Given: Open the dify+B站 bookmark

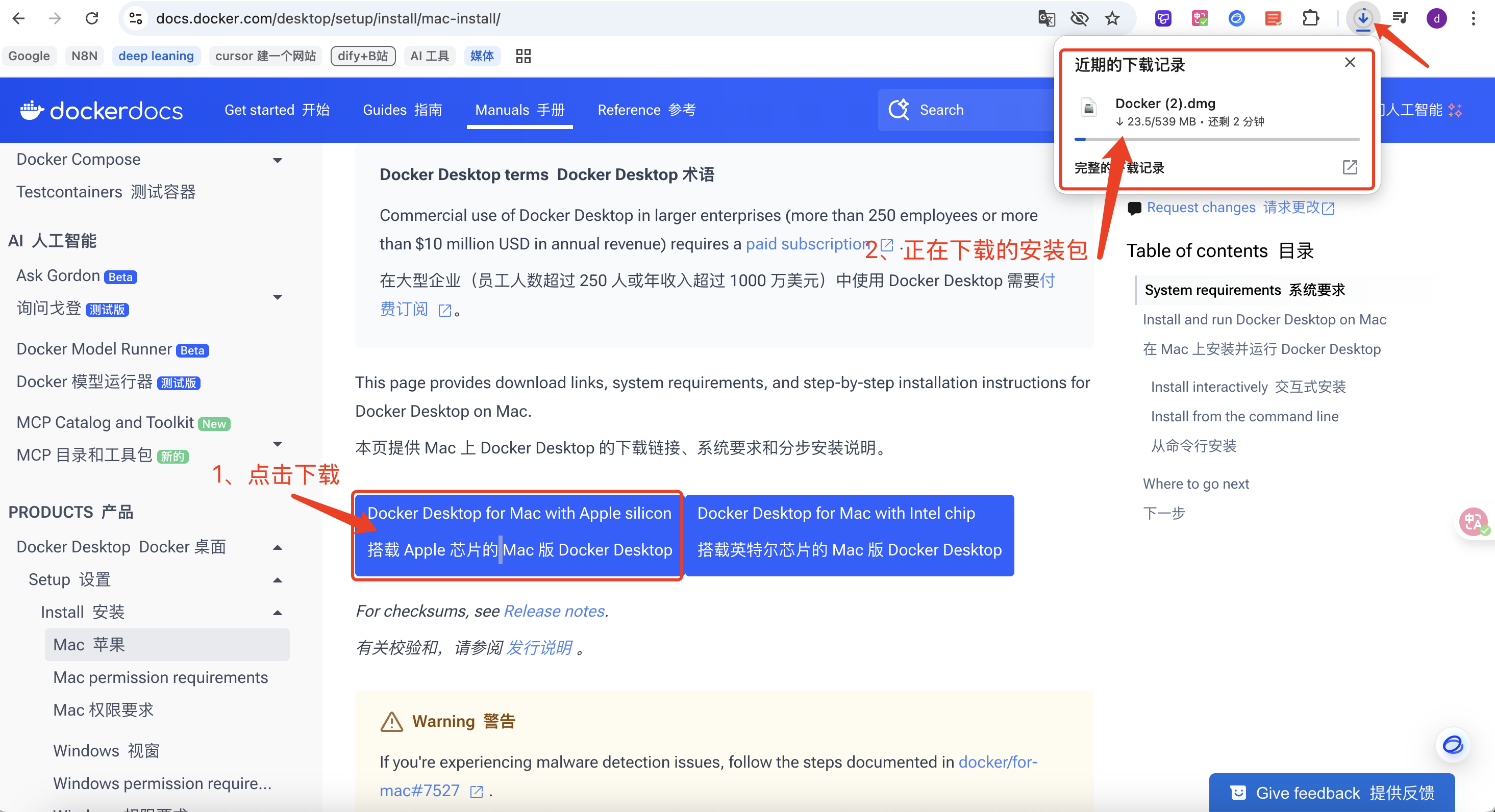Looking at the screenshot, I should click(x=363, y=56).
